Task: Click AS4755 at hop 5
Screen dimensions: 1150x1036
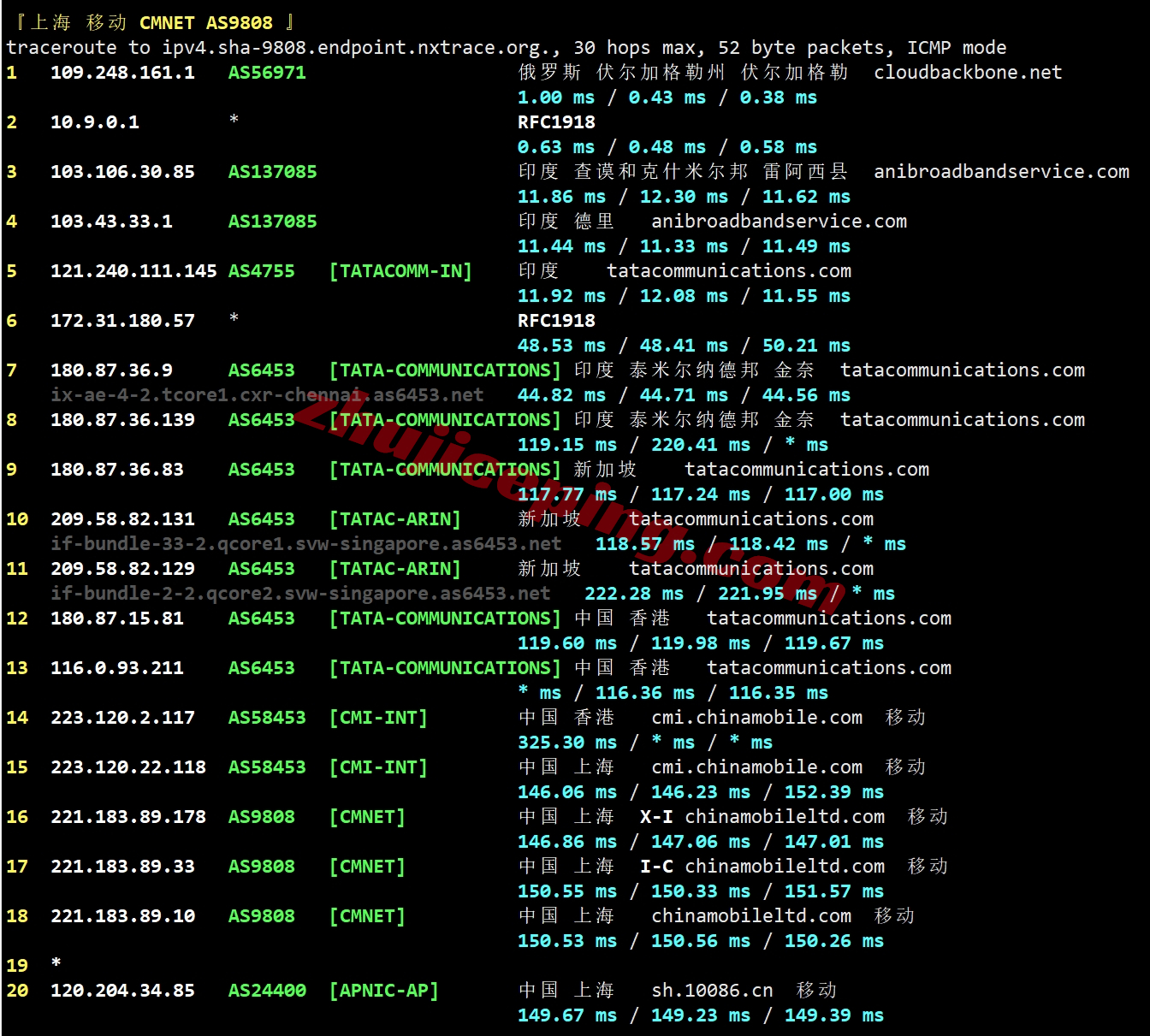Action: tap(262, 271)
